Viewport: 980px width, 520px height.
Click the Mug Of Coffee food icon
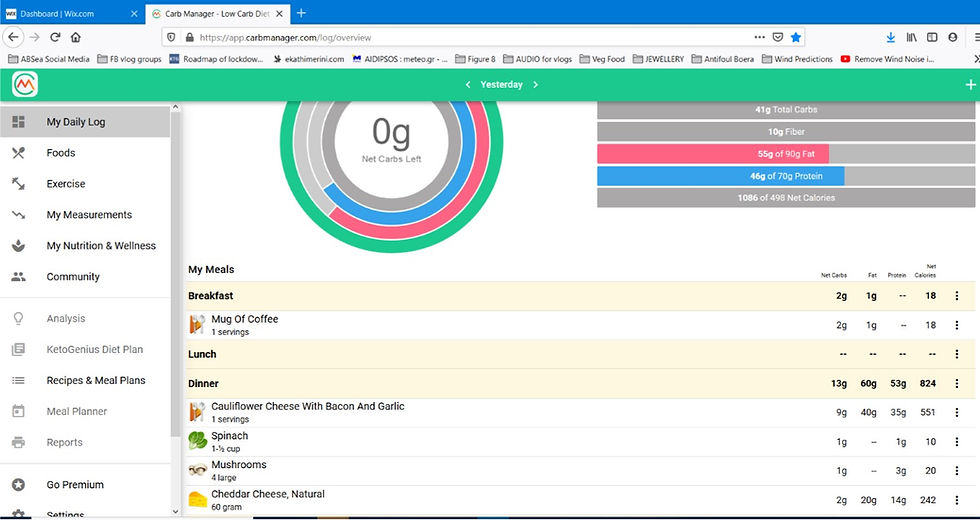click(197, 324)
